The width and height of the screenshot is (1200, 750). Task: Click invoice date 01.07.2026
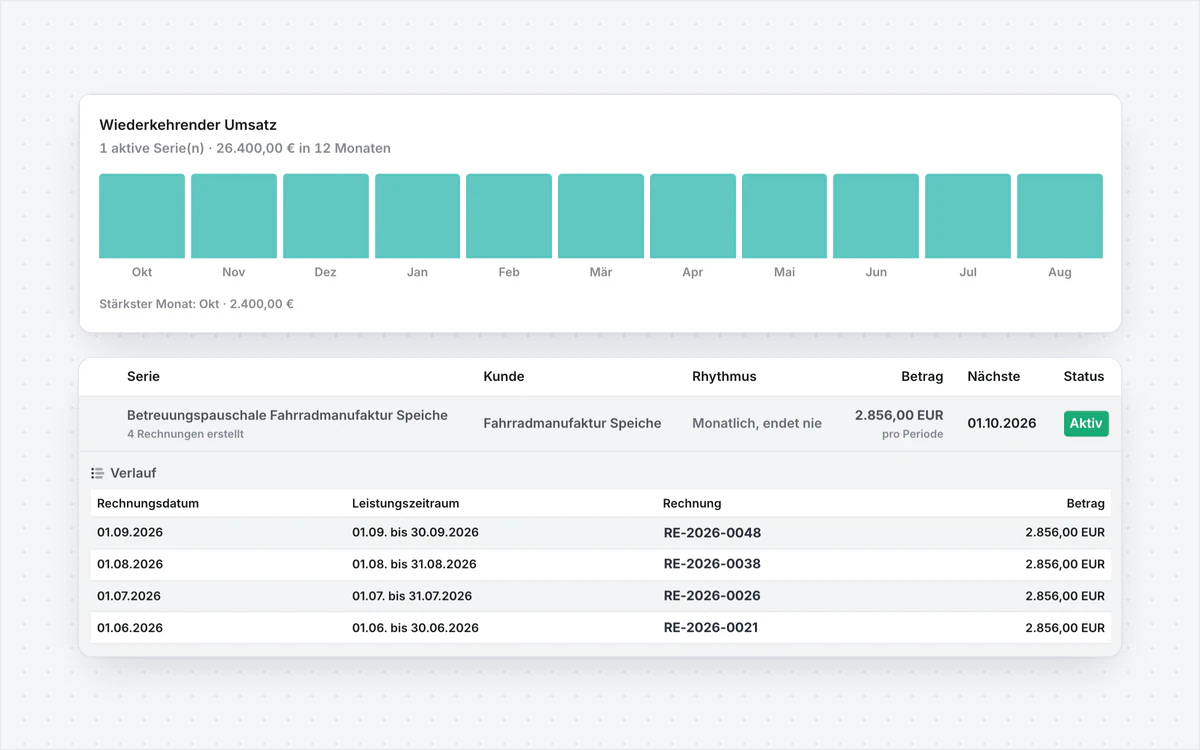(130, 596)
